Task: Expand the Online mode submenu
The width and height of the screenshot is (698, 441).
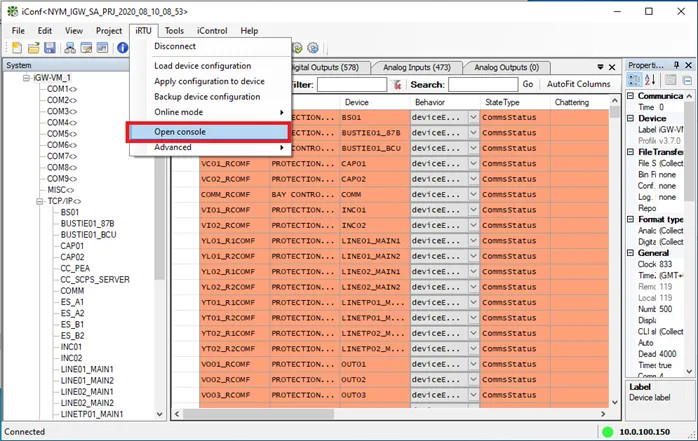Action: (x=209, y=112)
